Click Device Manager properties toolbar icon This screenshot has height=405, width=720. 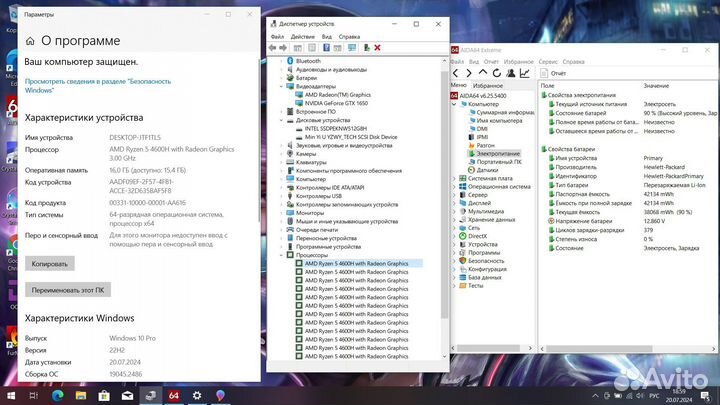click(311, 47)
